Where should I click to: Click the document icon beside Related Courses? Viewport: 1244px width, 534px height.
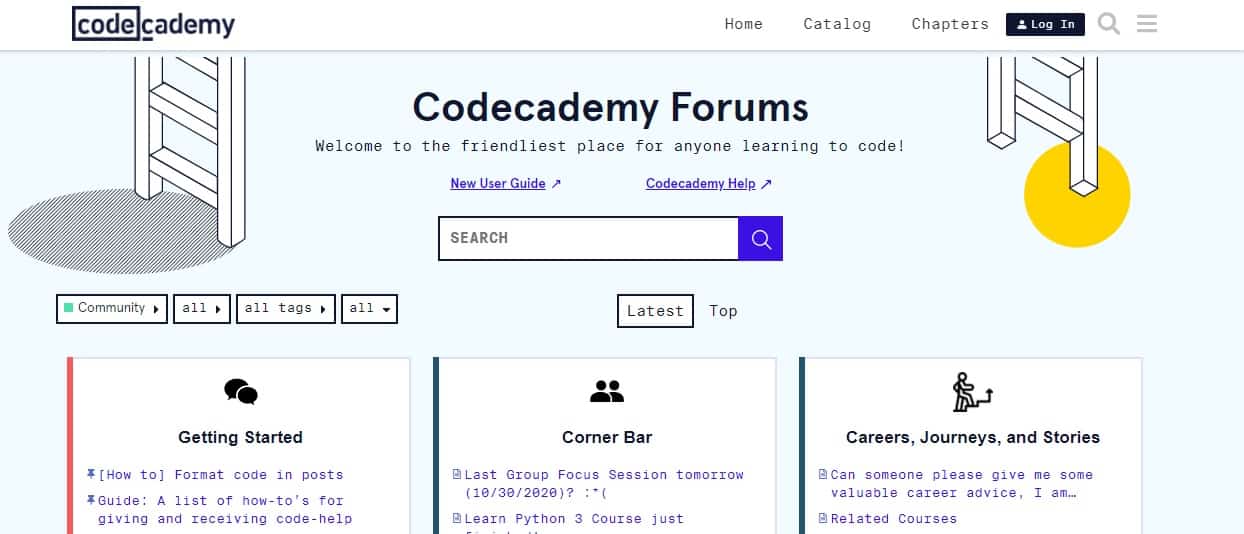823,518
